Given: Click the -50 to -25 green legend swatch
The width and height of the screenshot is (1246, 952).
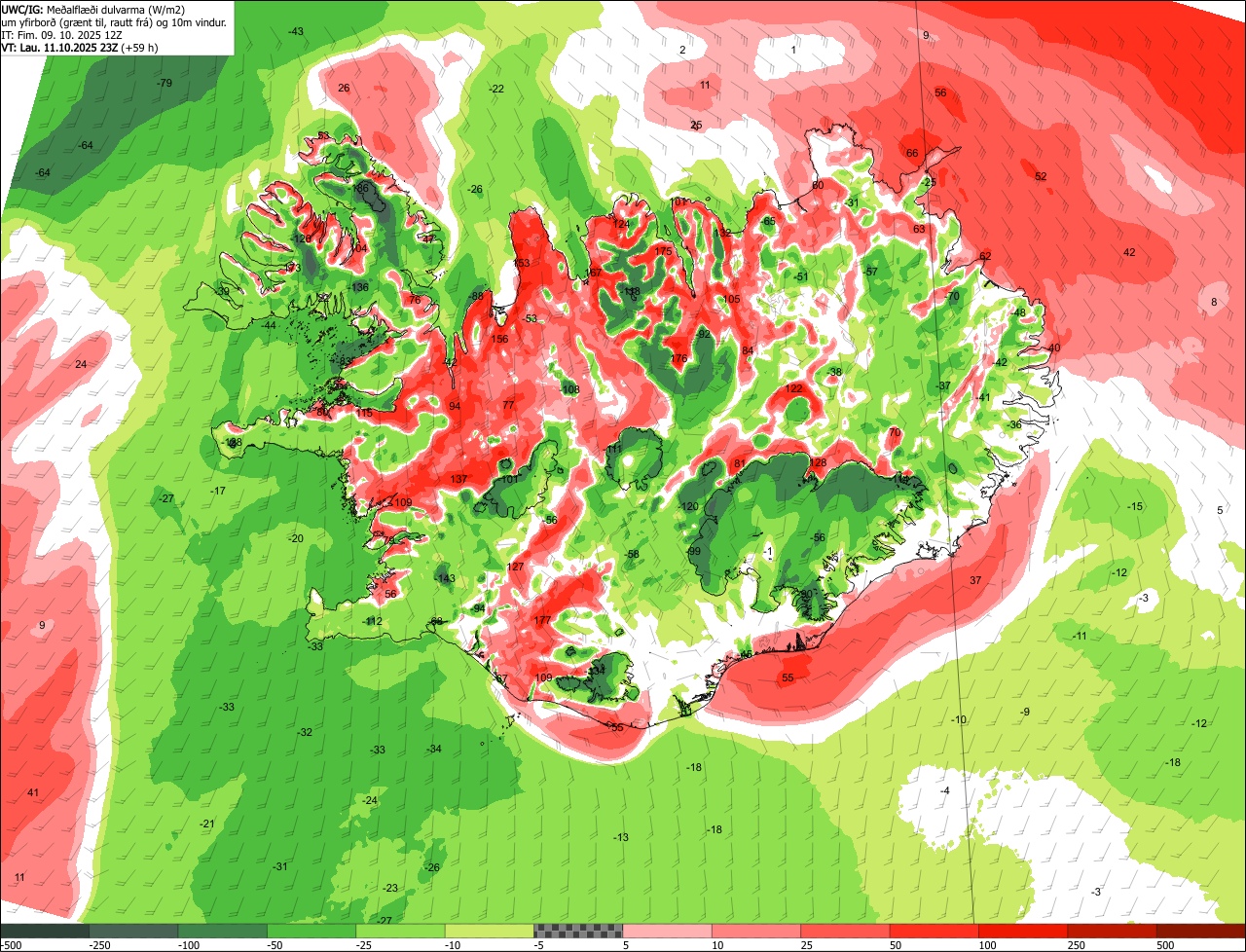Looking at the screenshot, I should pyautogui.click(x=311, y=931).
